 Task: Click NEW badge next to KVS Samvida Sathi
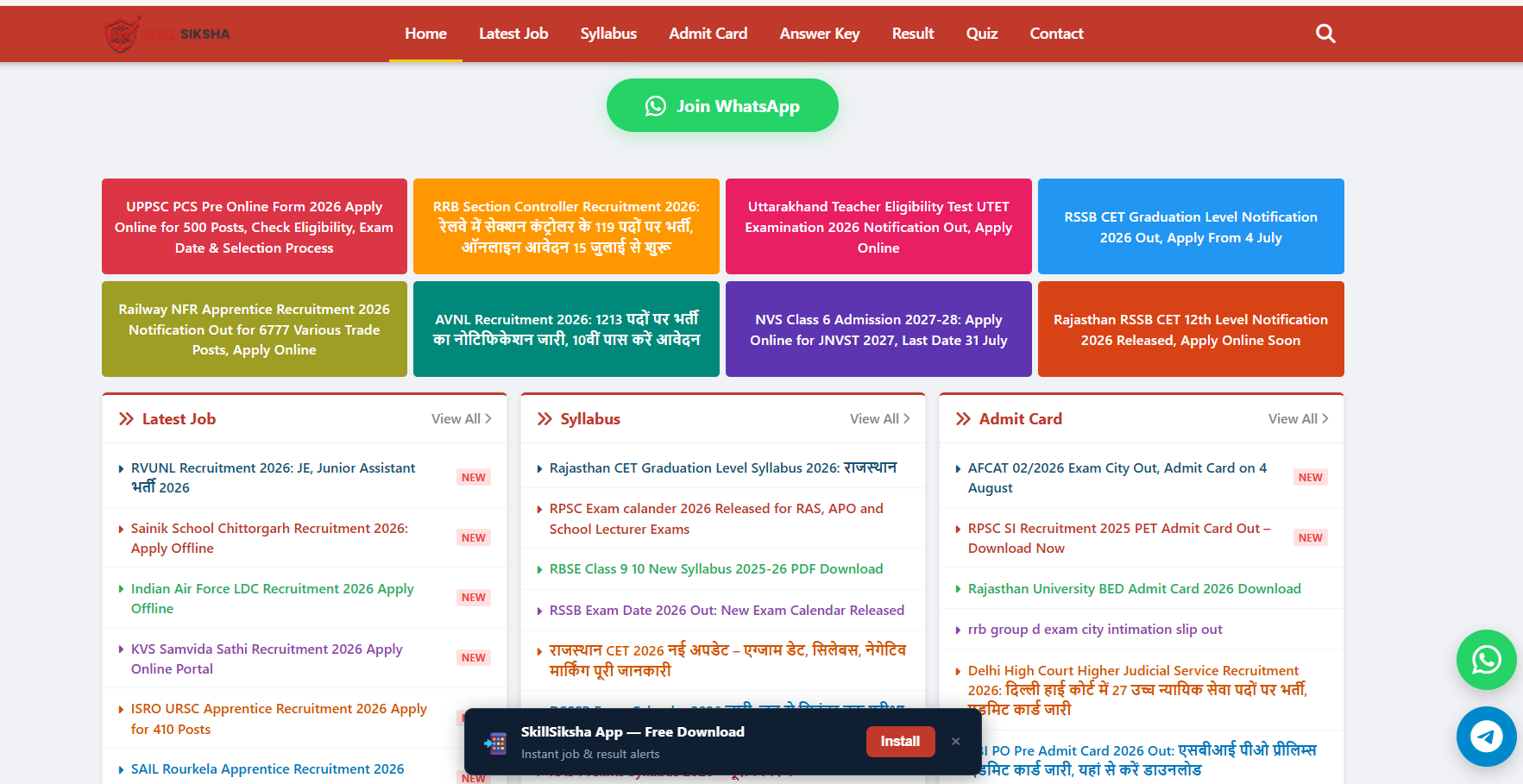tap(474, 658)
